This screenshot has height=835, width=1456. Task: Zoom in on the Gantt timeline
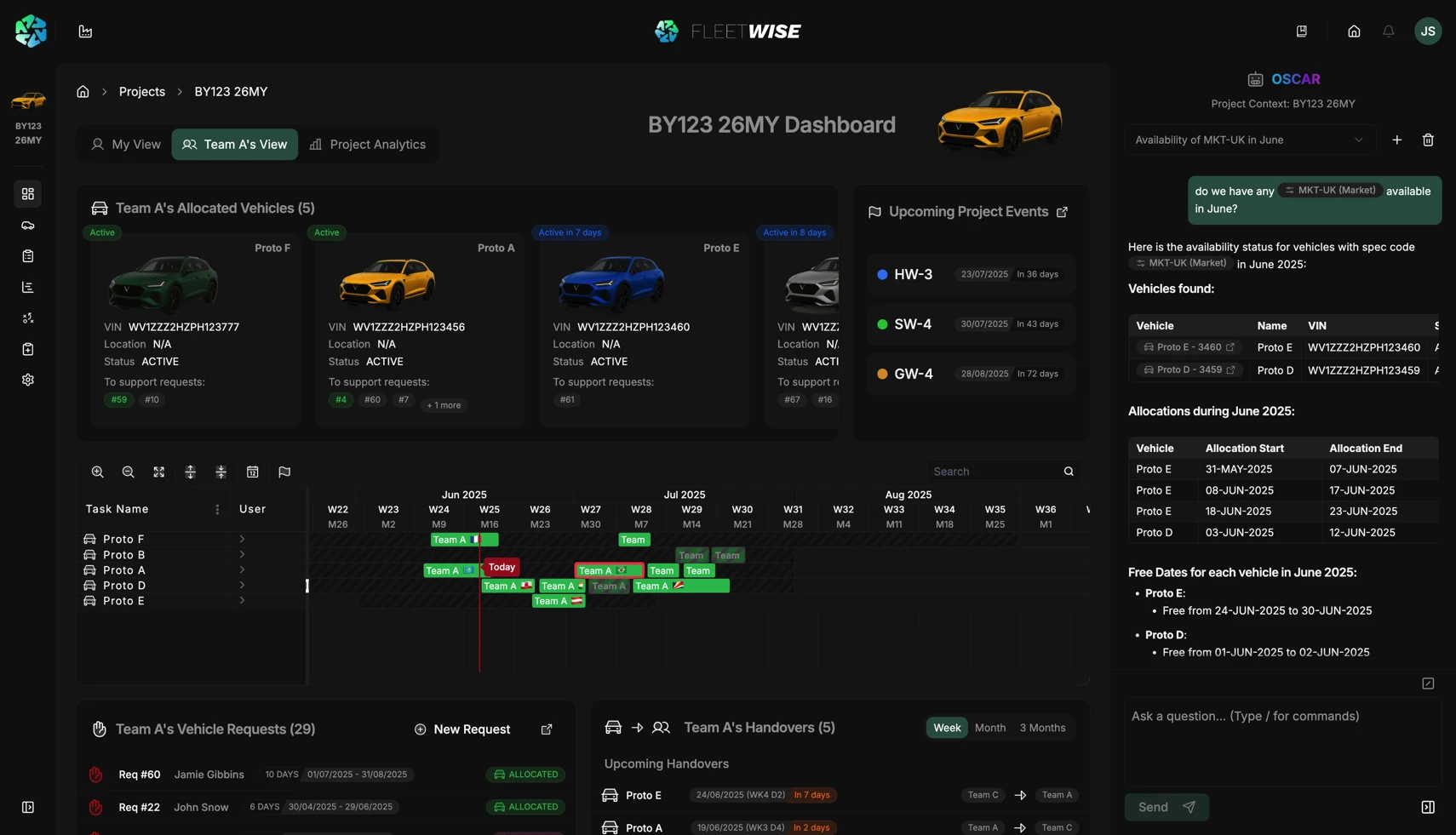[98, 472]
